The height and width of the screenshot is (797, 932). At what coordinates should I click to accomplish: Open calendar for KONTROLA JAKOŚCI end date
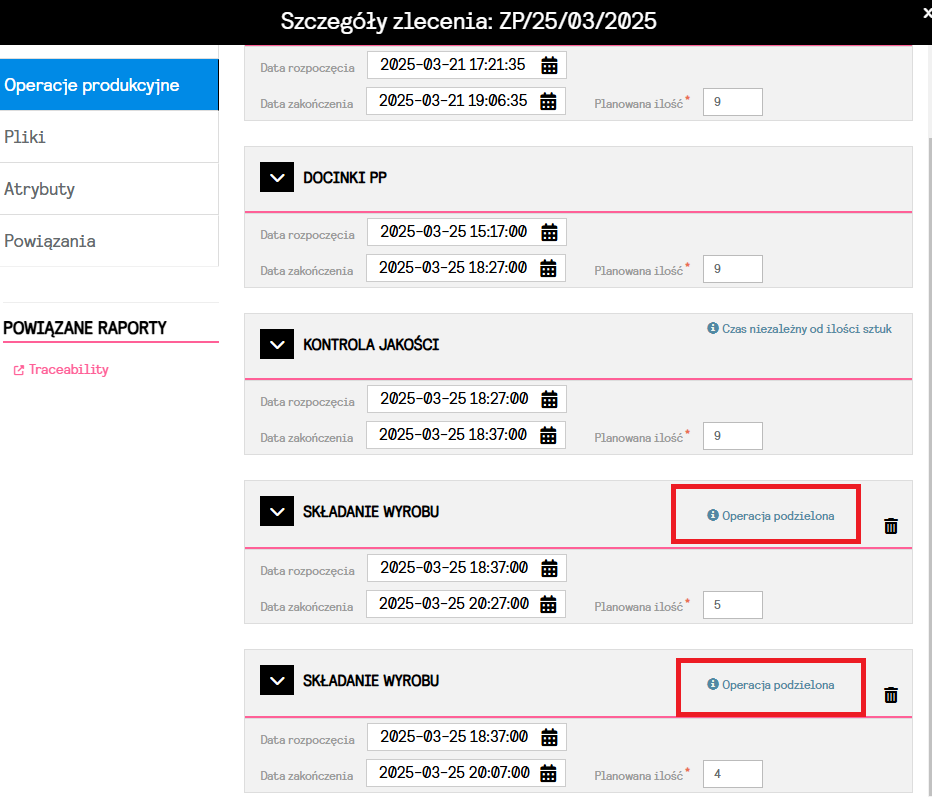[548, 436]
